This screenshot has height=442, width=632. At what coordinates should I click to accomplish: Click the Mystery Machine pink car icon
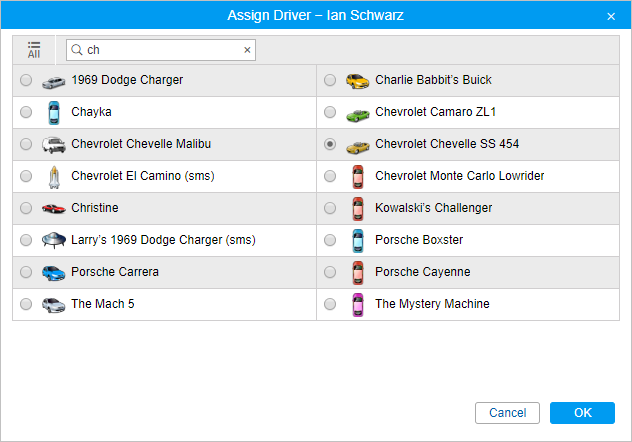click(357, 304)
